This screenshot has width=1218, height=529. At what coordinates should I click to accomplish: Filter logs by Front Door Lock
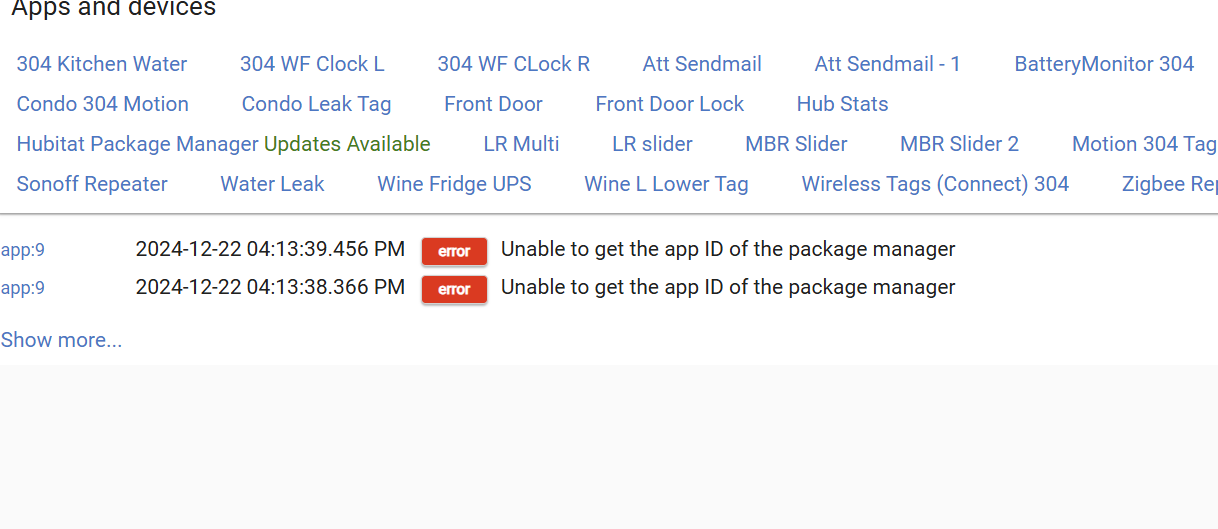(669, 104)
